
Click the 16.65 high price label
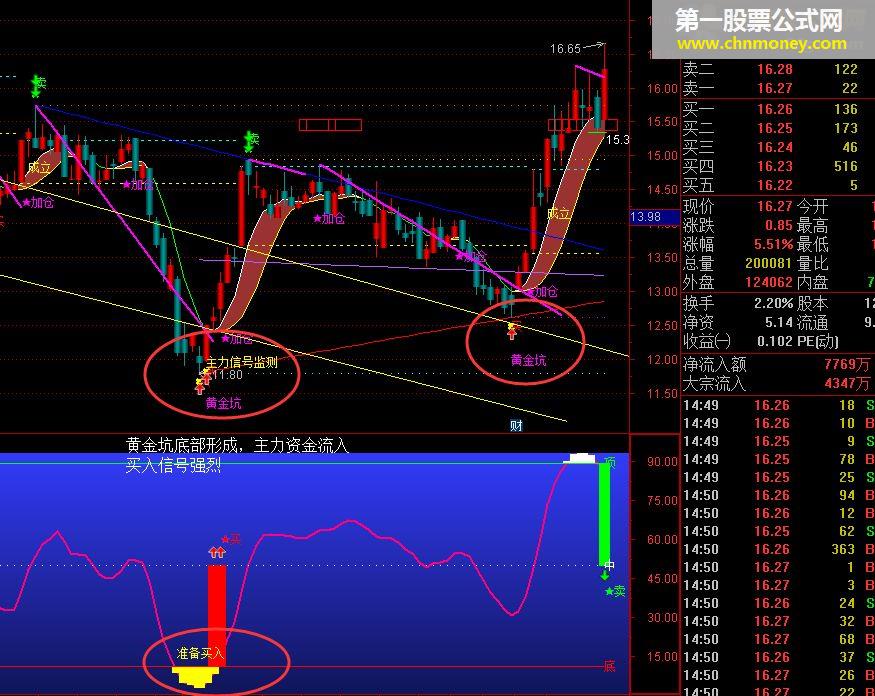565,49
